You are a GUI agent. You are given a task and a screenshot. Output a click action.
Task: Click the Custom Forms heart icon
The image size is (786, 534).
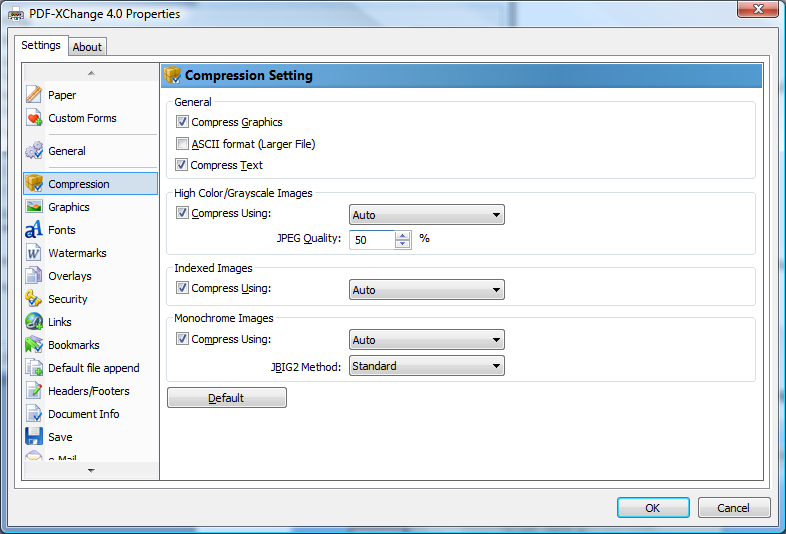34,118
